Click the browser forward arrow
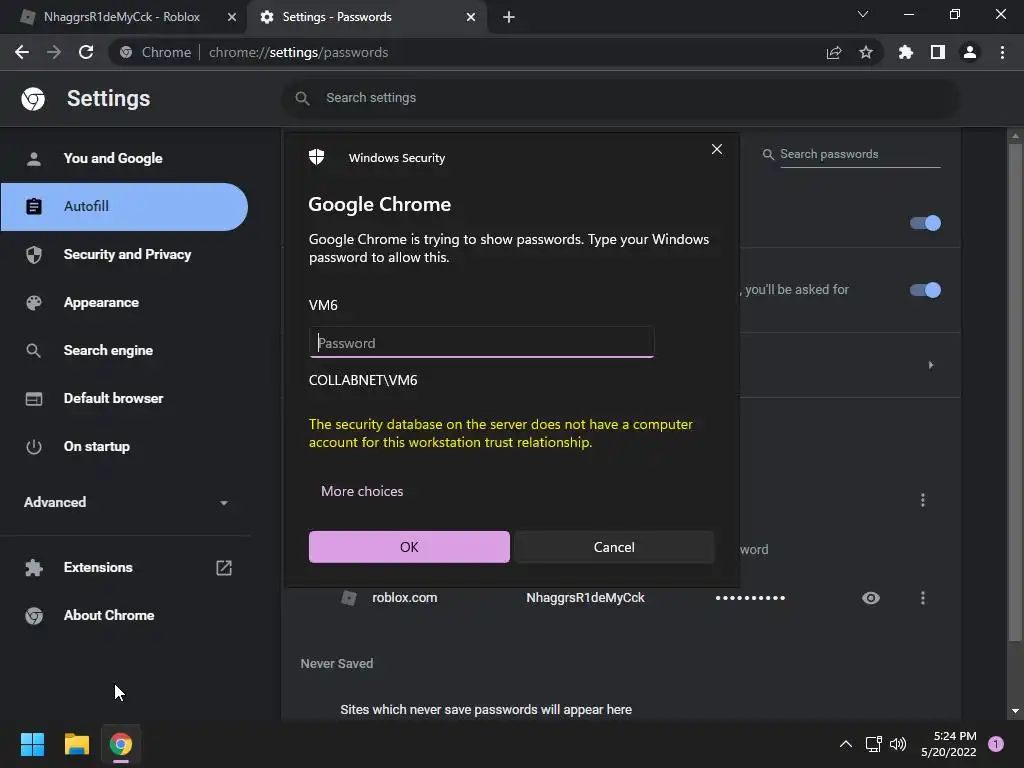Viewport: 1024px width, 768px height. pyautogui.click(x=54, y=52)
